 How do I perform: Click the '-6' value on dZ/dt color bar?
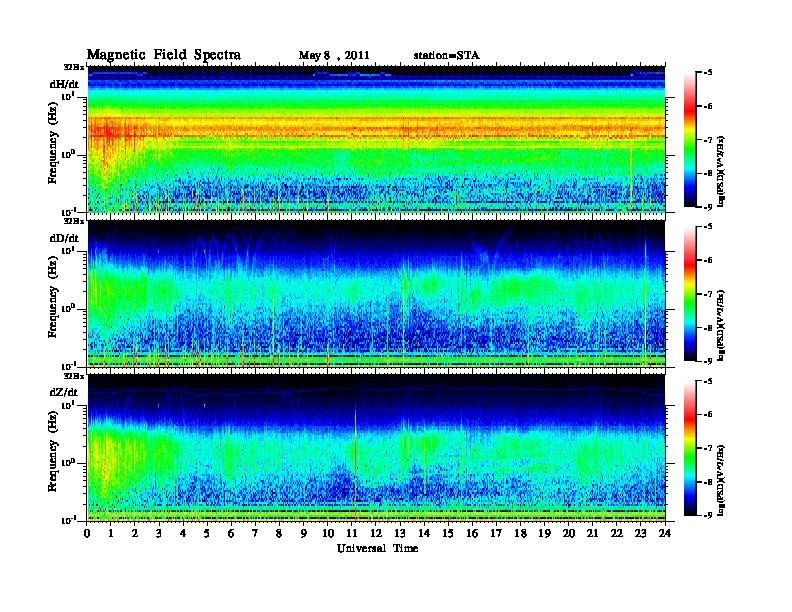coord(707,414)
